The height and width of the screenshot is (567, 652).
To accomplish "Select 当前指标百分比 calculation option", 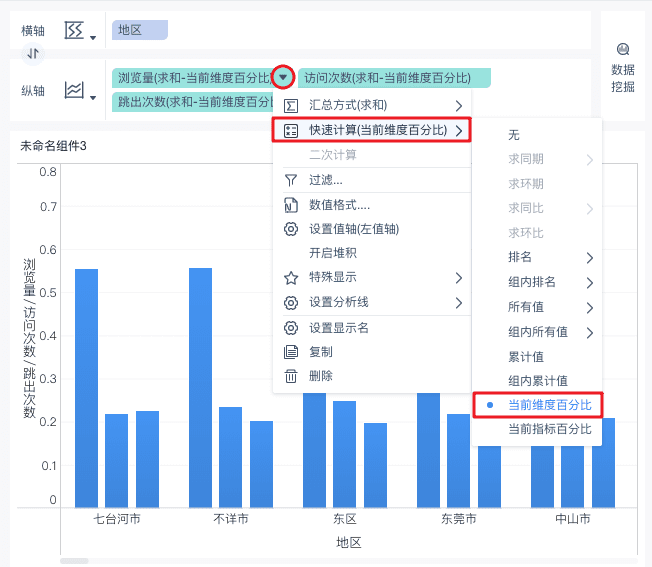I will pos(550,429).
